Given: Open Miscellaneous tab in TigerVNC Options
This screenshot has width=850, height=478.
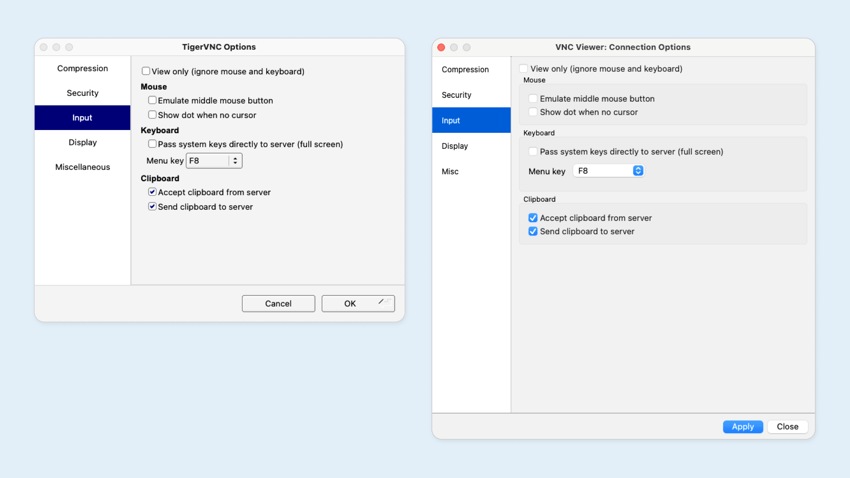Looking at the screenshot, I should [82, 167].
